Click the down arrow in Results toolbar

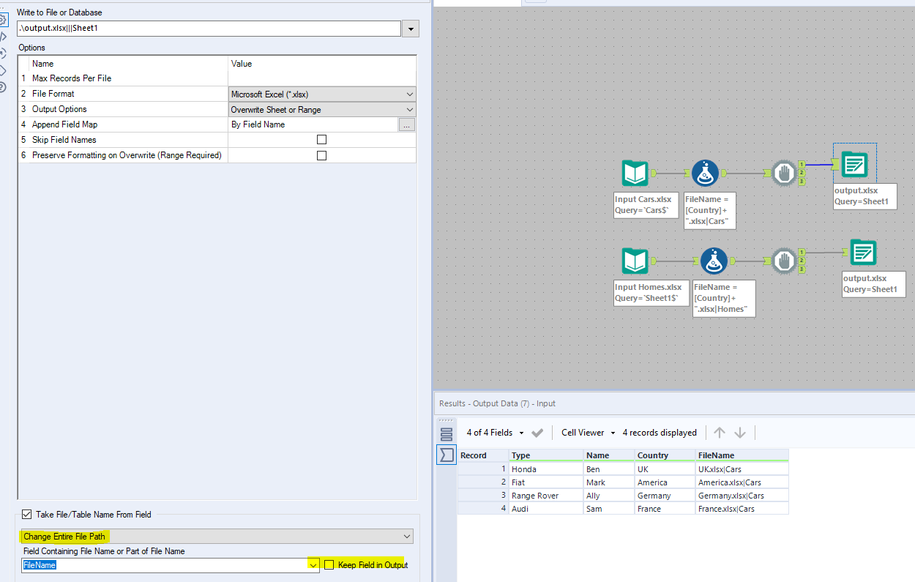pos(740,433)
